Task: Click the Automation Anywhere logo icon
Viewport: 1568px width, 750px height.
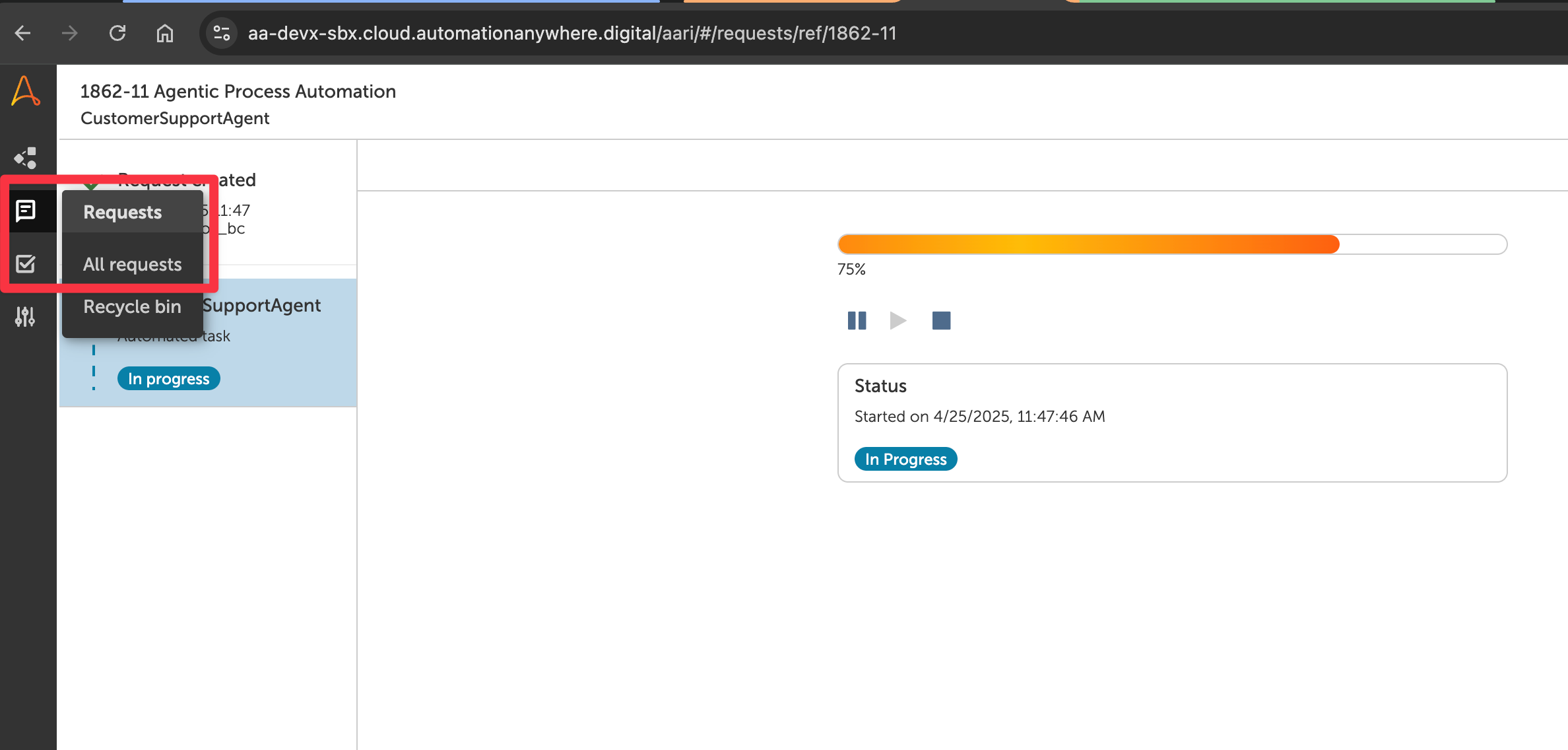Action: click(26, 90)
